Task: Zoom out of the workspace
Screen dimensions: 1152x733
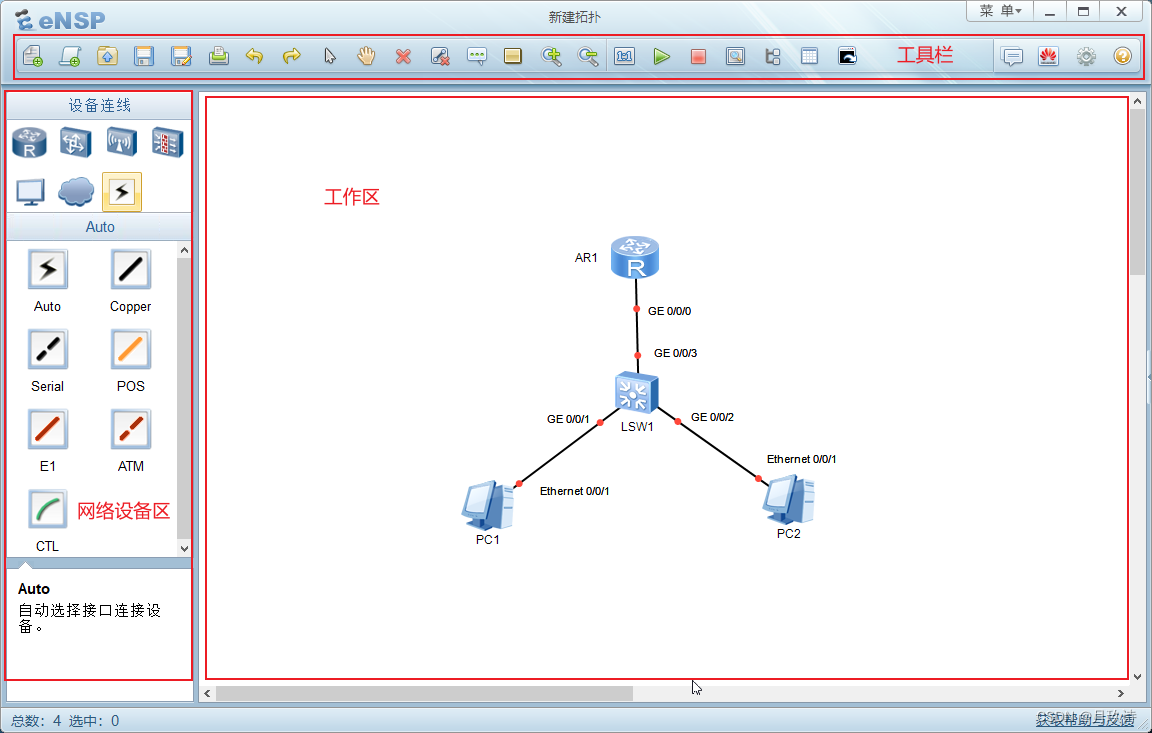Action: click(588, 56)
